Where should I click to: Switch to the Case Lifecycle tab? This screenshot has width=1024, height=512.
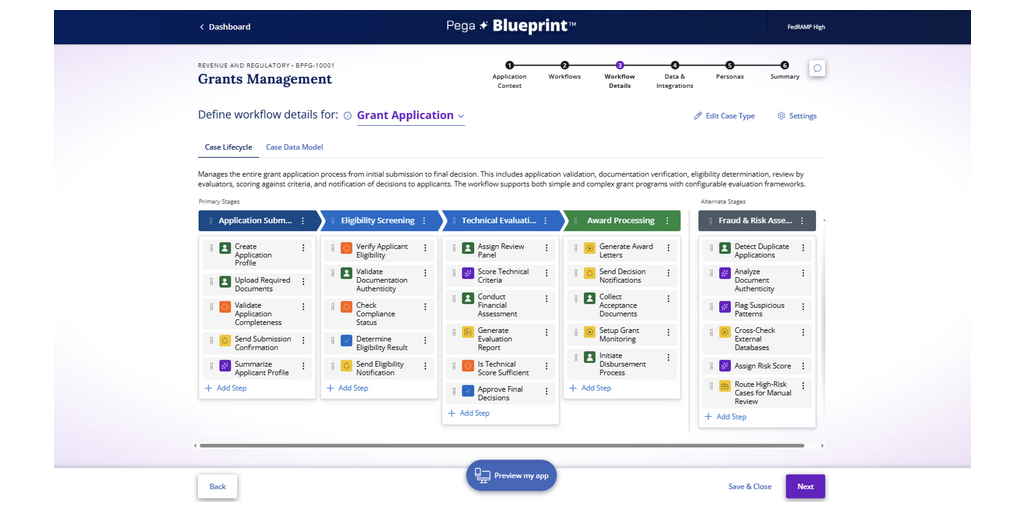coord(228,148)
